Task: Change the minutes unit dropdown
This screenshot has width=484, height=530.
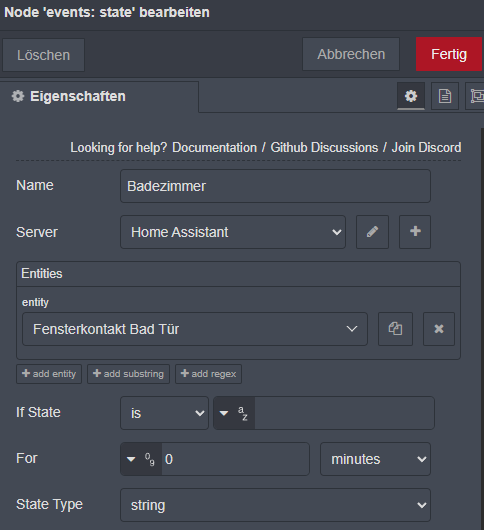Action: pos(376,459)
